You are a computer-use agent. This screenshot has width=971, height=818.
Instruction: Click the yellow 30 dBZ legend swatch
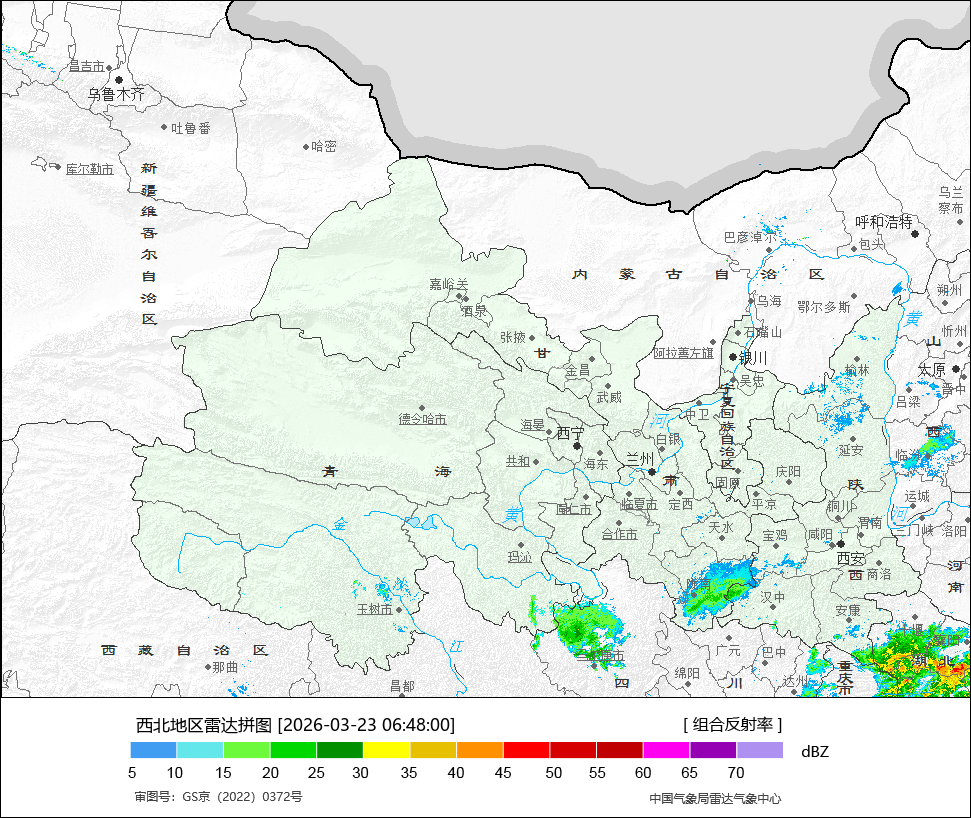coord(386,751)
